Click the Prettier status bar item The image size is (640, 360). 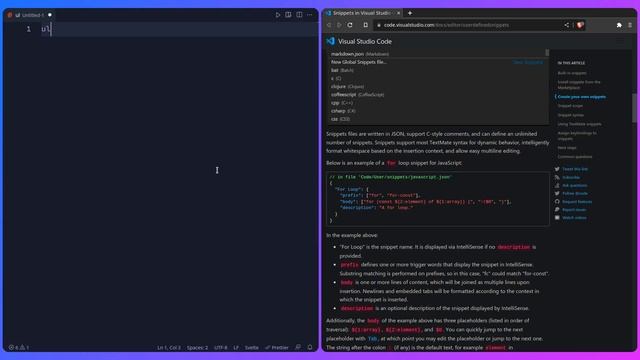[277, 348]
